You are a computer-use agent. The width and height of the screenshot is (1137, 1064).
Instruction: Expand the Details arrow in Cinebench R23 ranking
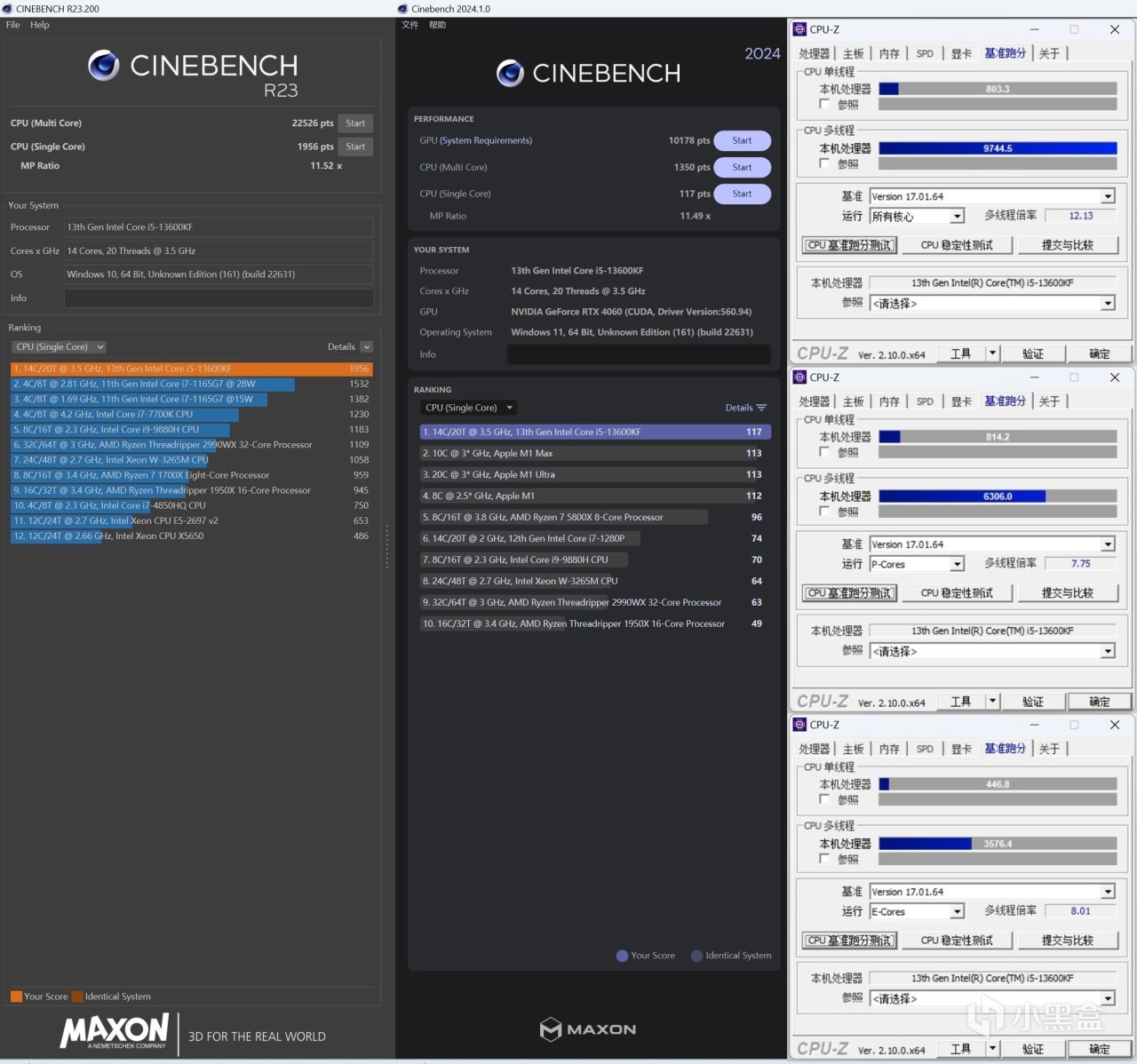click(x=367, y=347)
